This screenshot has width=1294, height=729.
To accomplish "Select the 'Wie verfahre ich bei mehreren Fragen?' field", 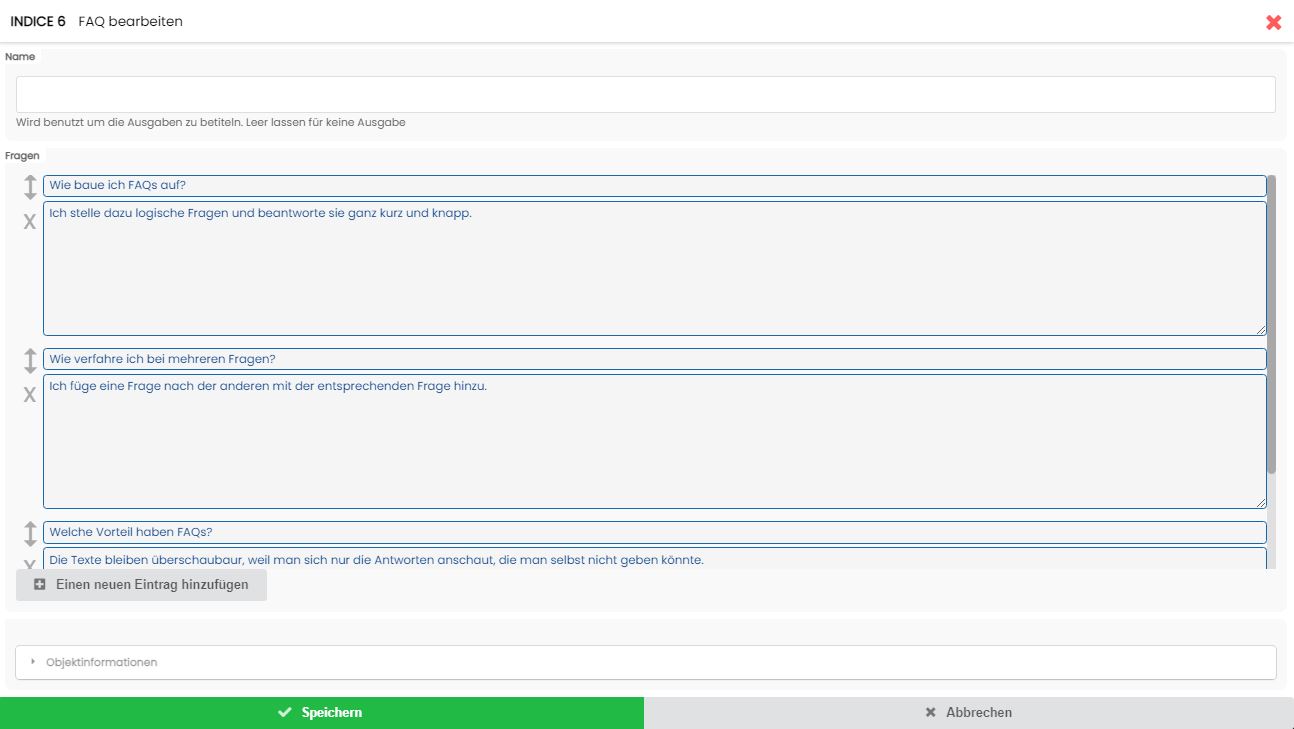I will [x=654, y=359].
